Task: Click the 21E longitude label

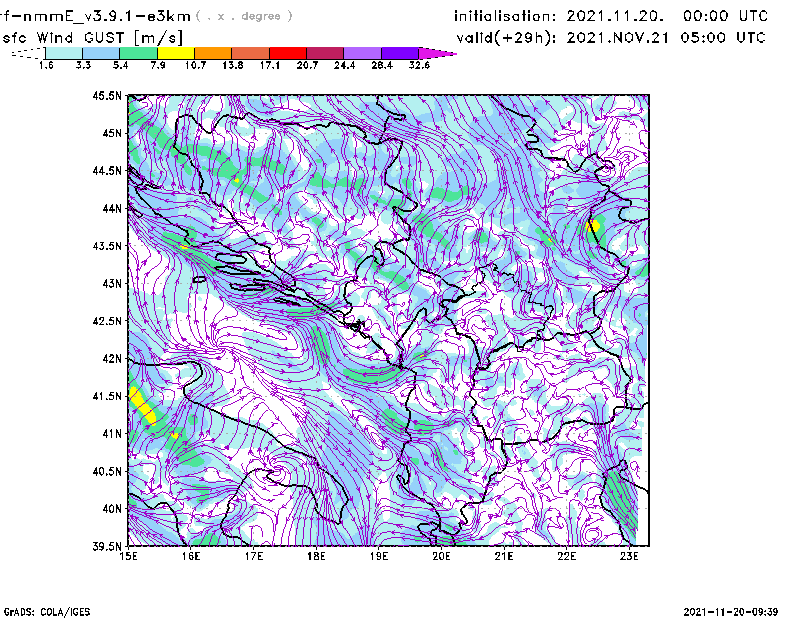Action: click(x=504, y=556)
